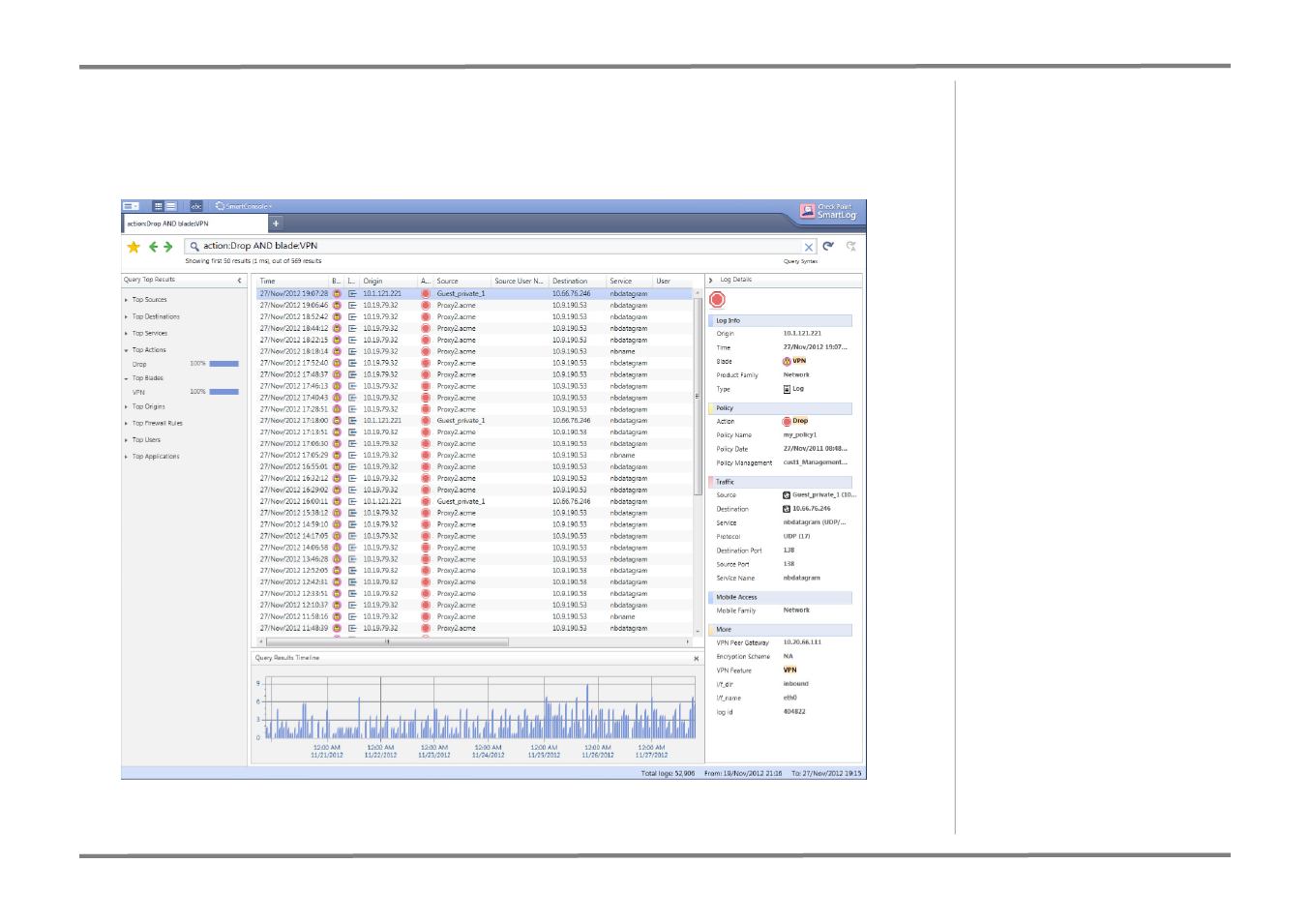Expand Top Firewall Rules
This screenshot has width=1310, height=924.
(127, 423)
